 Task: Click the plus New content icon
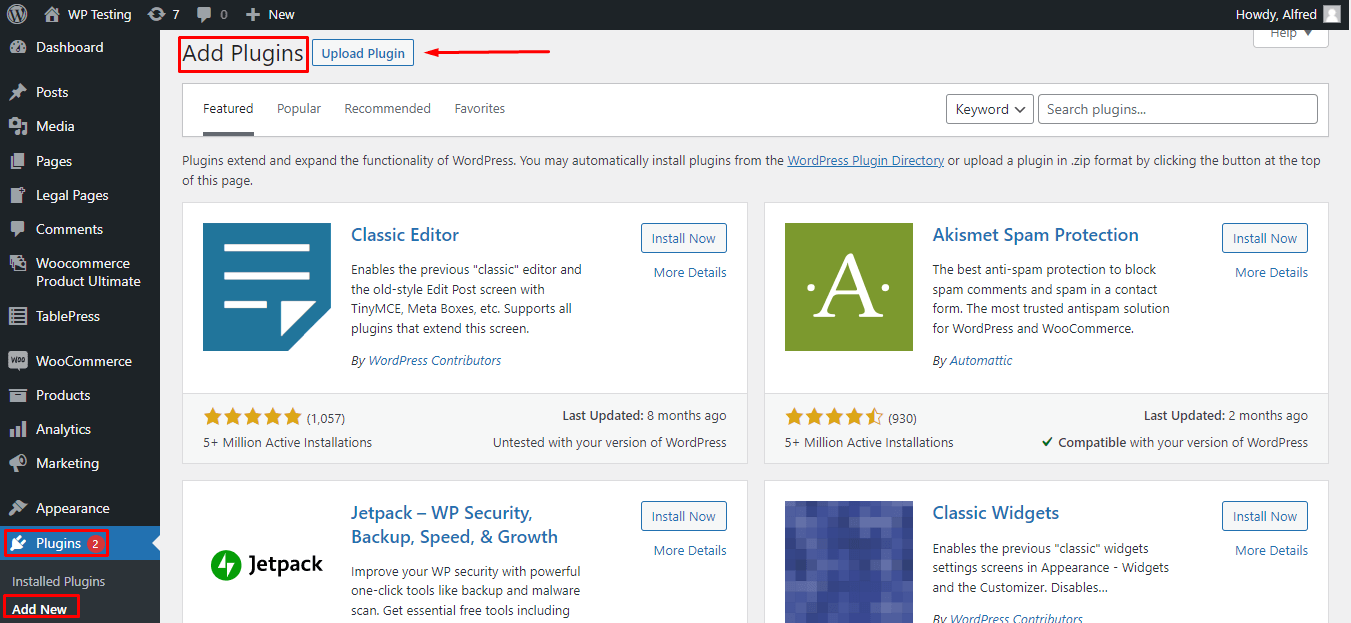253,14
